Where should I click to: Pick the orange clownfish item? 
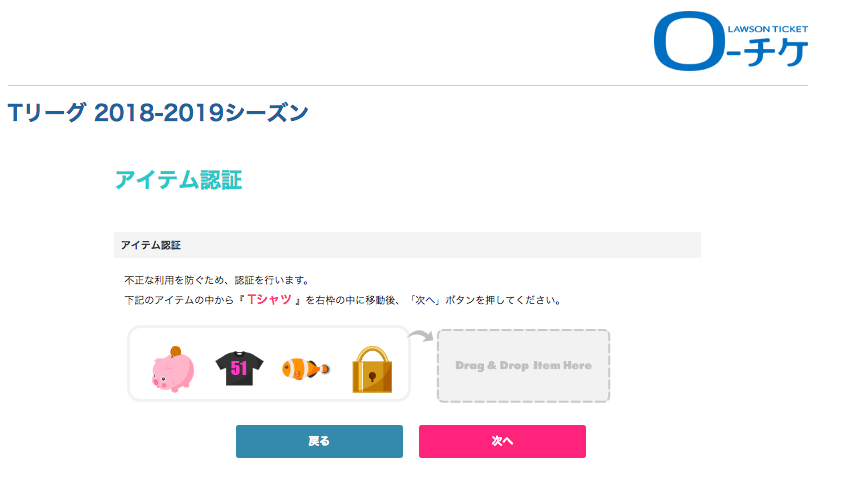[x=303, y=368]
